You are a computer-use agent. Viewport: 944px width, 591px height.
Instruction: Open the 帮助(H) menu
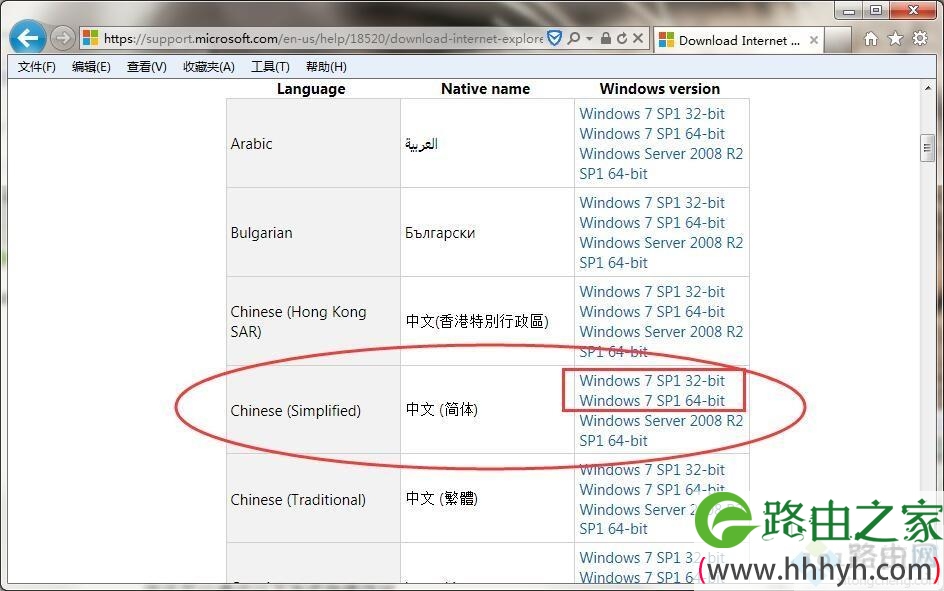point(326,67)
